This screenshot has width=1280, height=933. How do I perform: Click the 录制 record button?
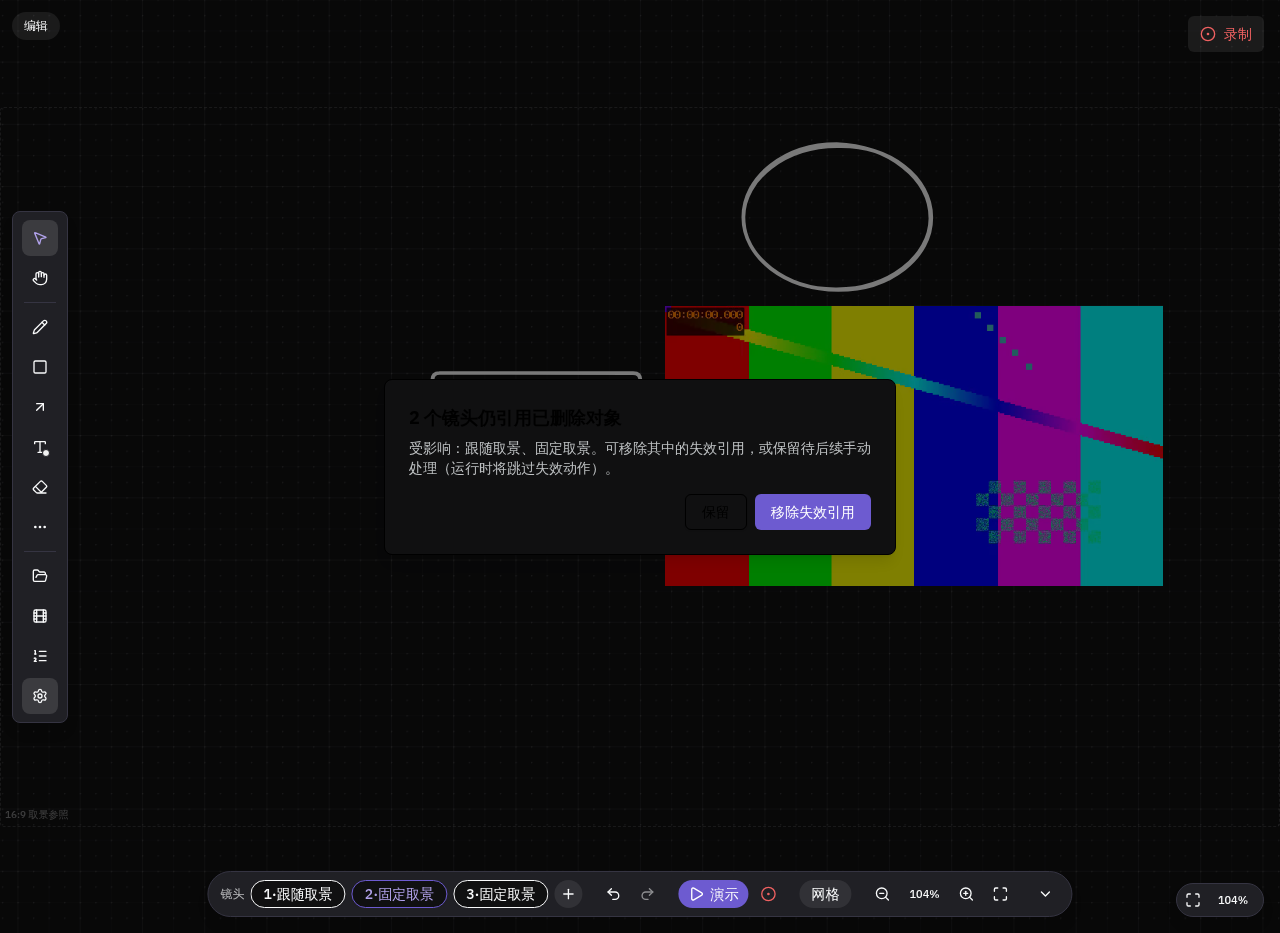1226,34
